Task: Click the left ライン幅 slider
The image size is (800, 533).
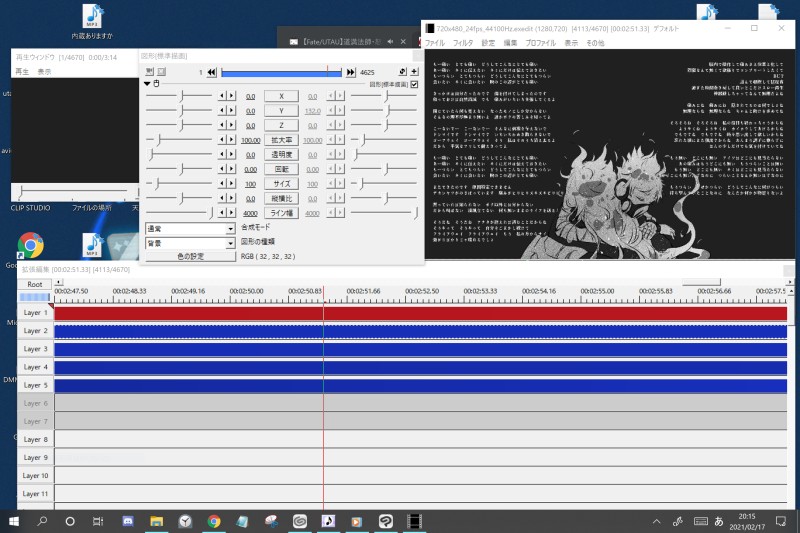Action: pos(179,213)
